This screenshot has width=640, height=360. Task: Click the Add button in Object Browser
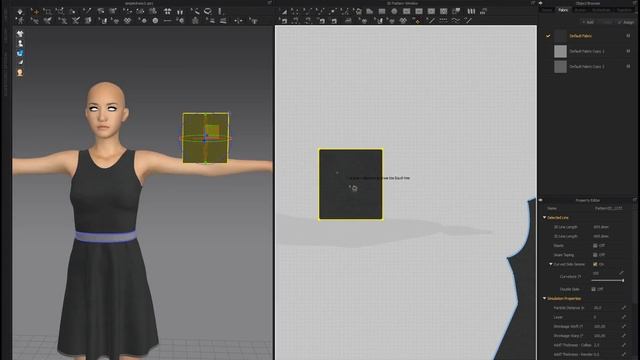click(589, 22)
